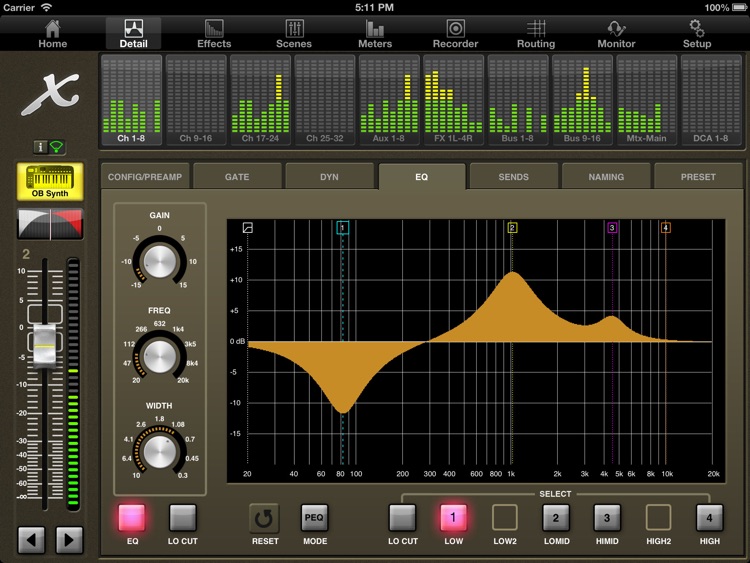The width and height of the screenshot is (750, 563).
Task: Toggle the EQ on/off button
Action: click(132, 517)
